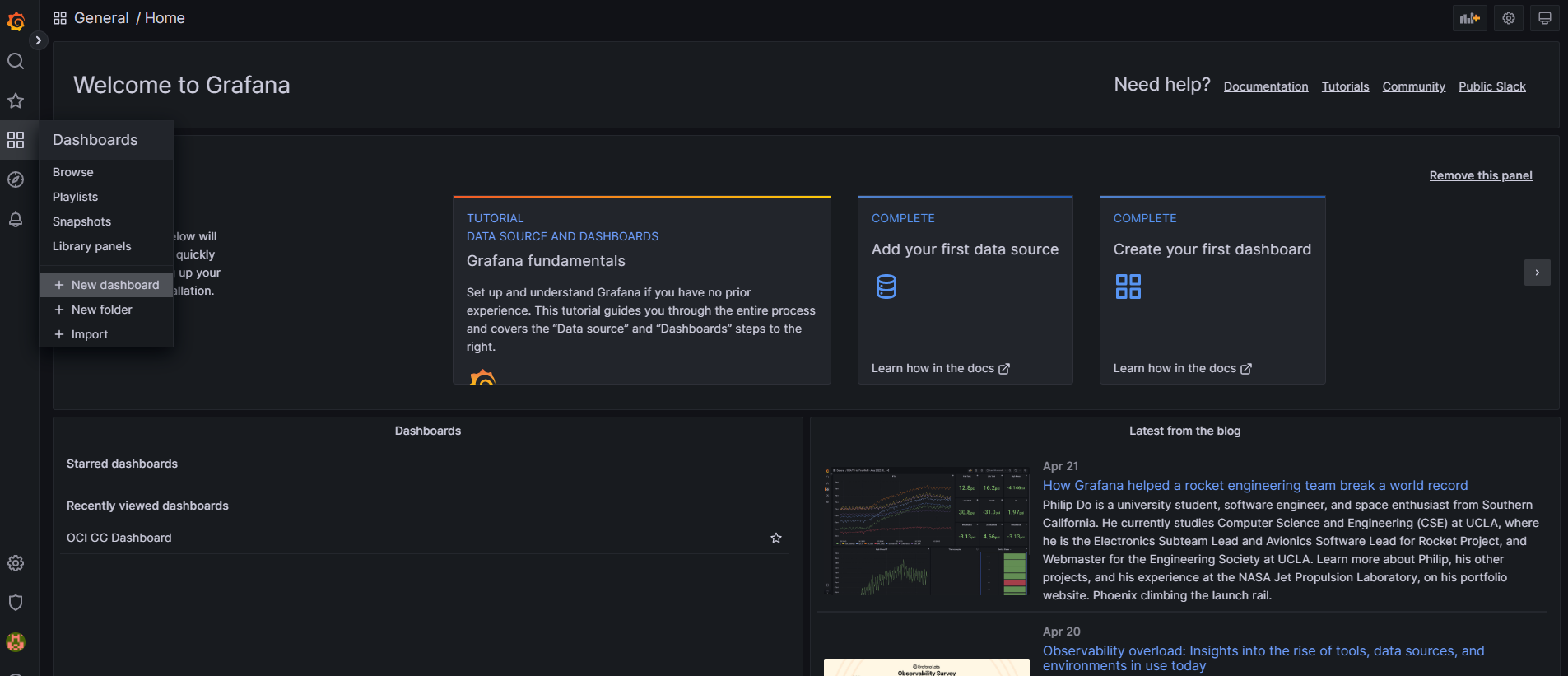Image resolution: width=1568 pixels, height=676 pixels.
Task: Click the Apr 21 blog date
Action: pyautogui.click(x=1060, y=466)
